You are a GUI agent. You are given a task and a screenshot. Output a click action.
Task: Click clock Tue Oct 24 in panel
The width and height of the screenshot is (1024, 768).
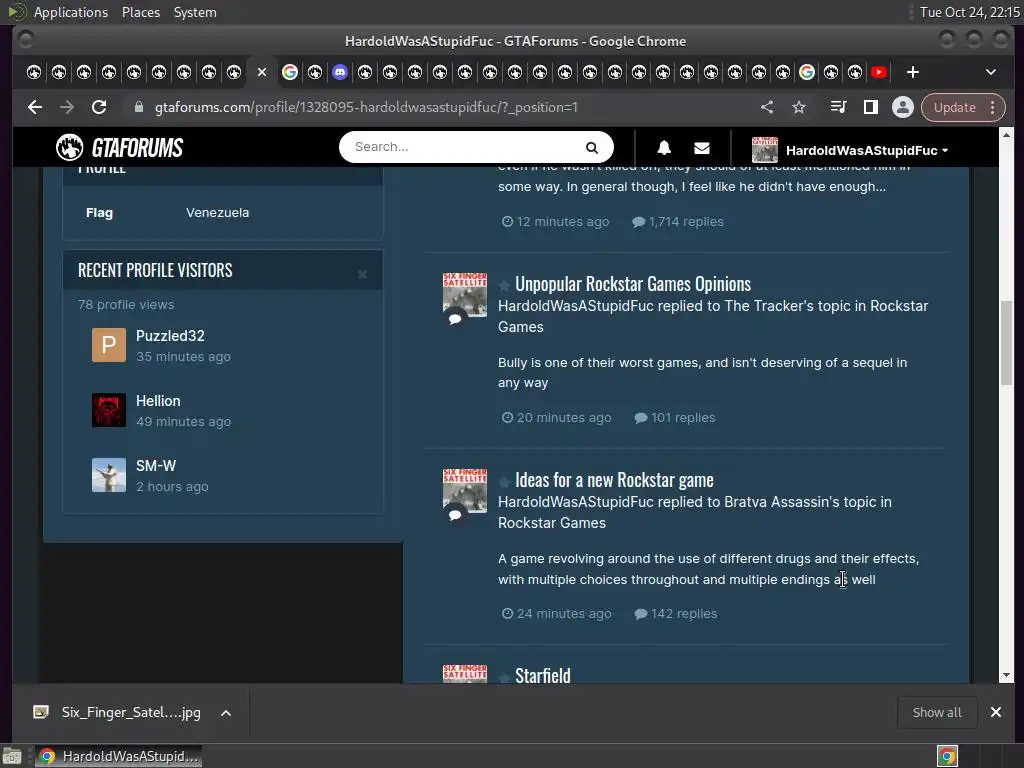[969, 12]
